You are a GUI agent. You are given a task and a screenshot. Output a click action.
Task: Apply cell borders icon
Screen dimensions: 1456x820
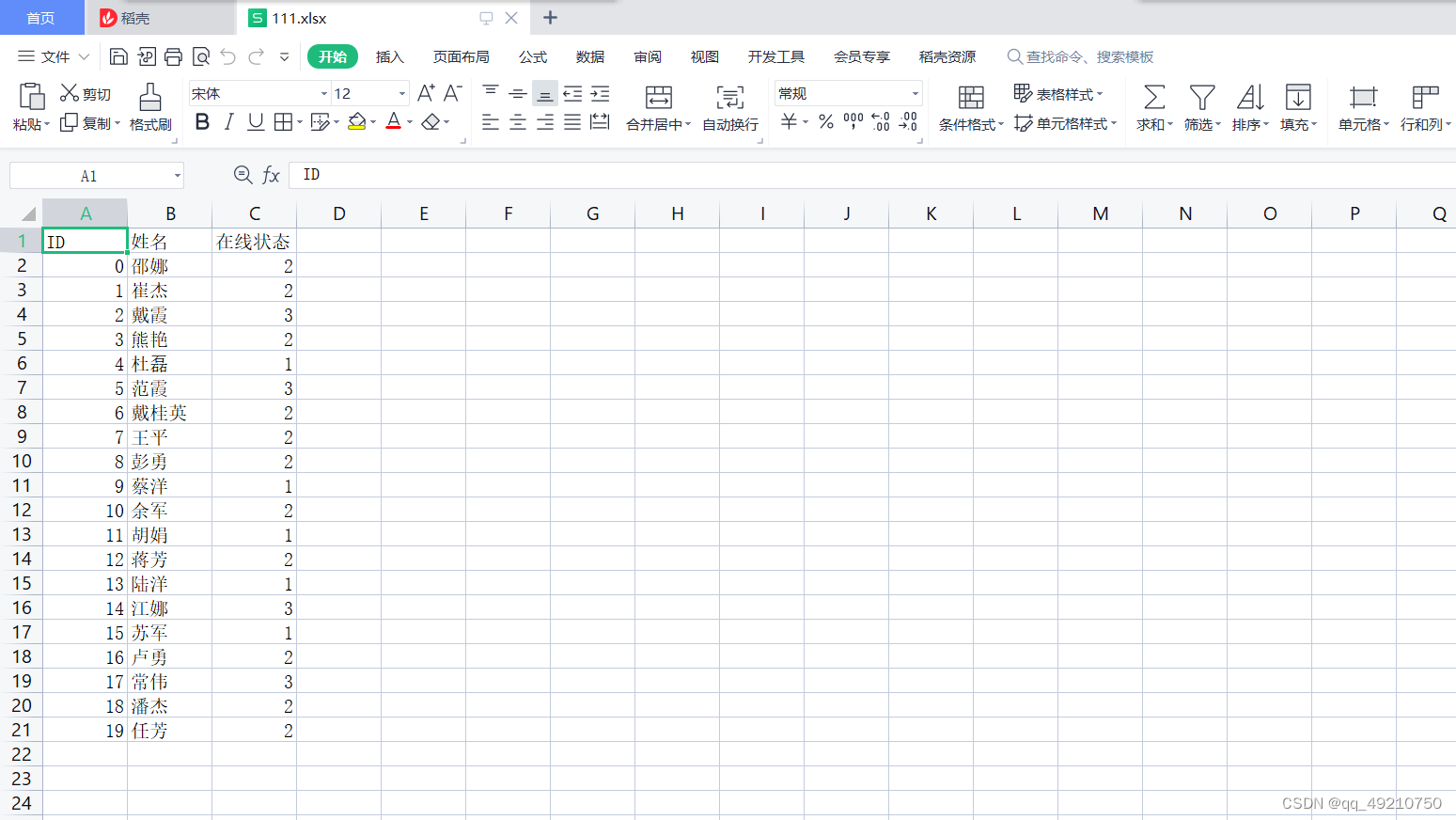283,122
